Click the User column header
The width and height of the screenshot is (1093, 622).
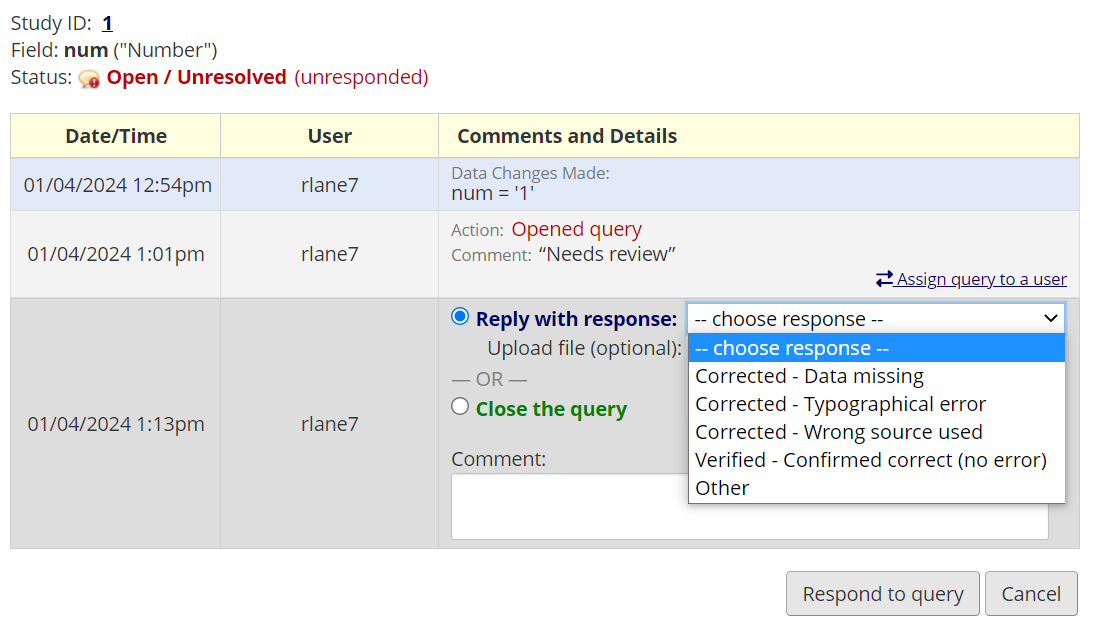[x=329, y=136]
